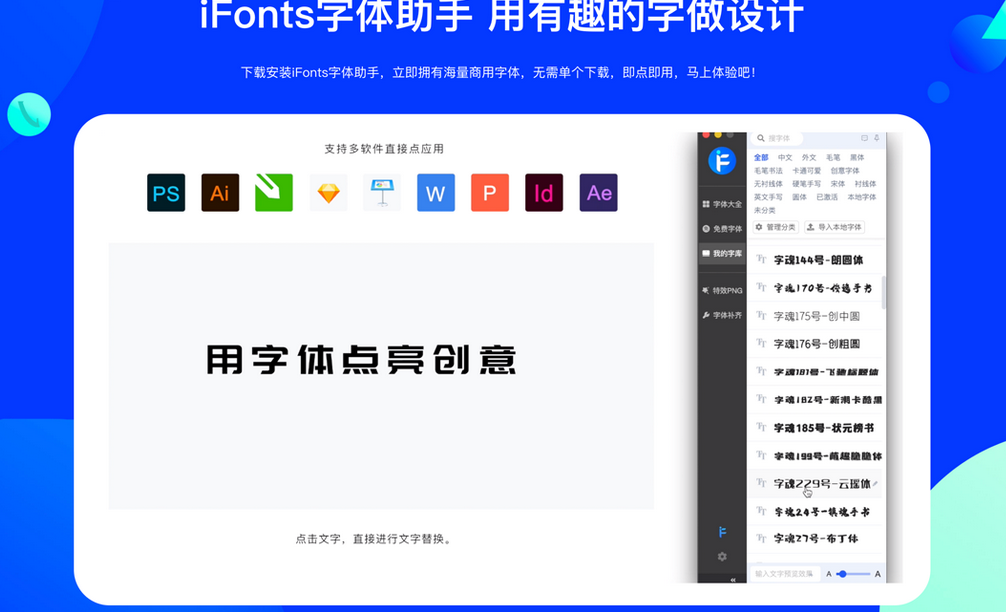Click the After Effects Ae icon
Image resolution: width=1006 pixels, height=612 pixels.
599,192
